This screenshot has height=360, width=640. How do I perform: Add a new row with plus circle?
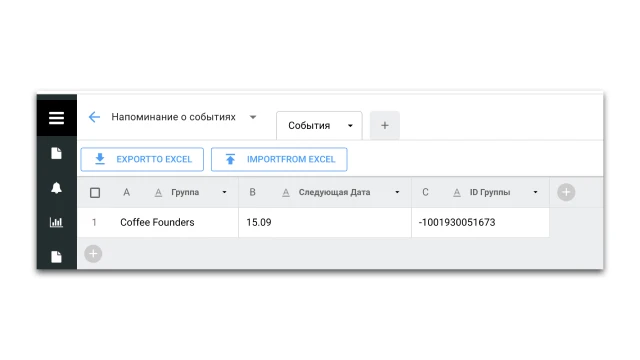tap(93, 254)
